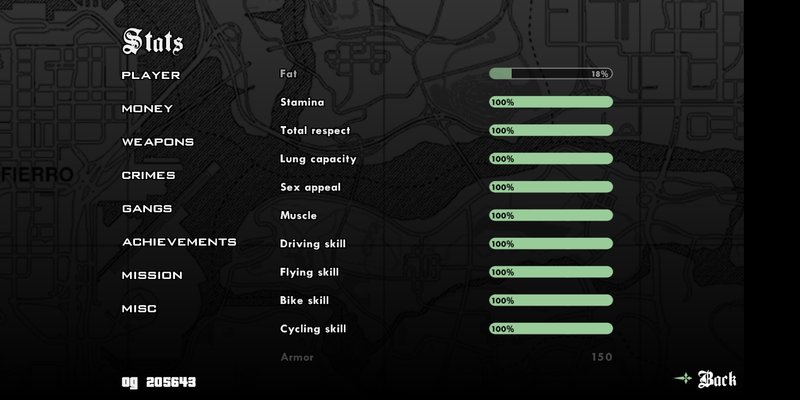The height and width of the screenshot is (400, 800).
Task: Click the Flying skill stat label
Action: (x=309, y=272)
